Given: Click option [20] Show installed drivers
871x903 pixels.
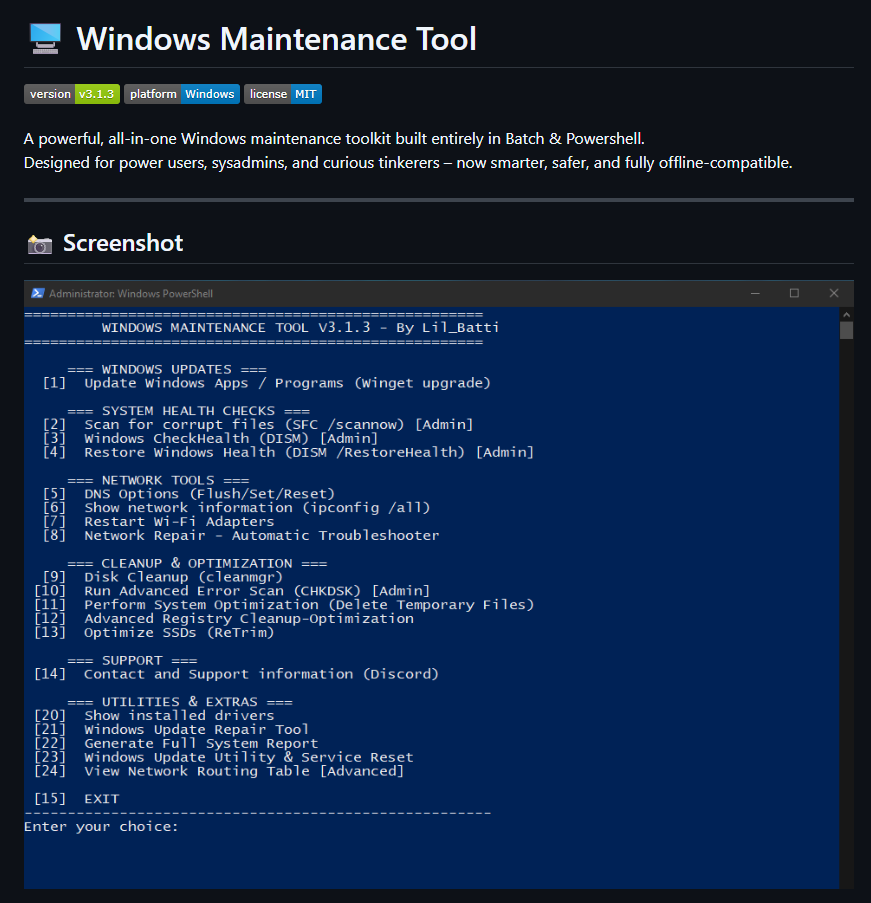Looking at the screenshot, I should pyautogui.click(x=154, y=715).
